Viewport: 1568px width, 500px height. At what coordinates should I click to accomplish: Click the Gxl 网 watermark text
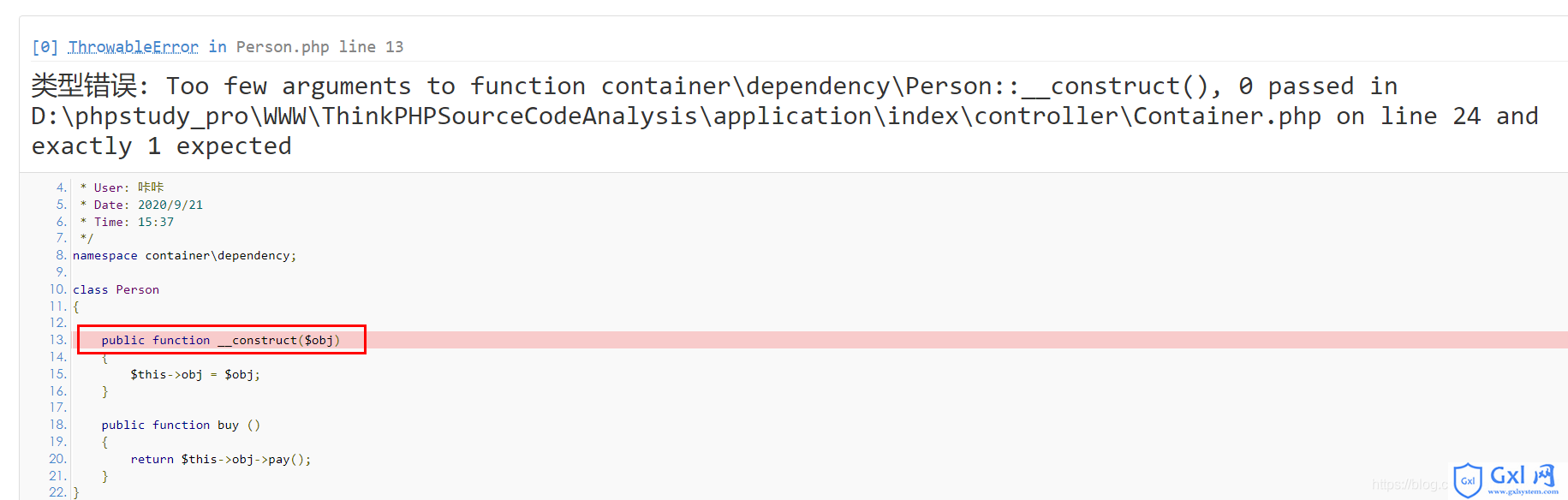coord(1523,476)
